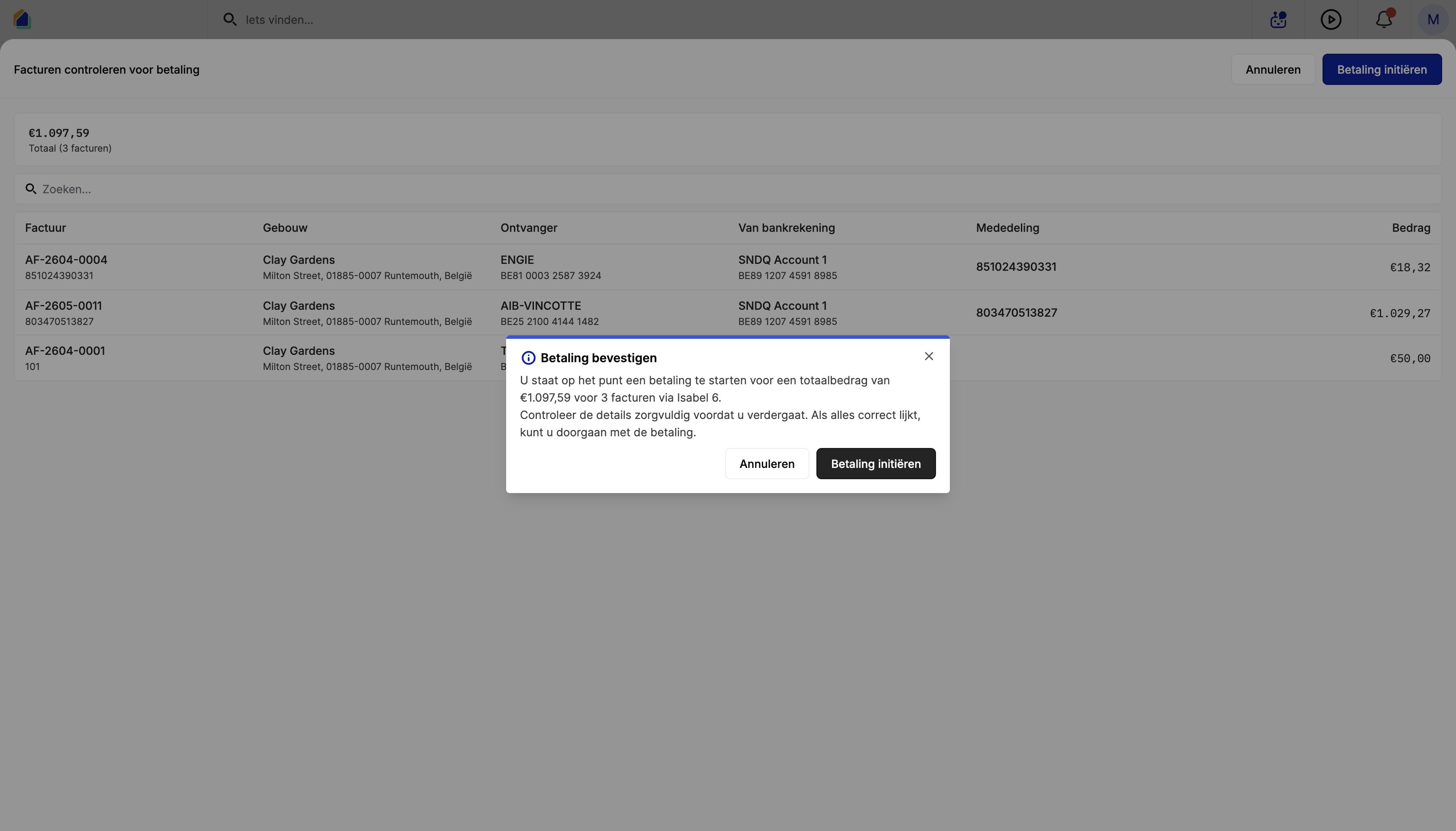Click Annuleren in the page header
Viewport: 1456px width, 831px height.
[x=1273, y=70]
